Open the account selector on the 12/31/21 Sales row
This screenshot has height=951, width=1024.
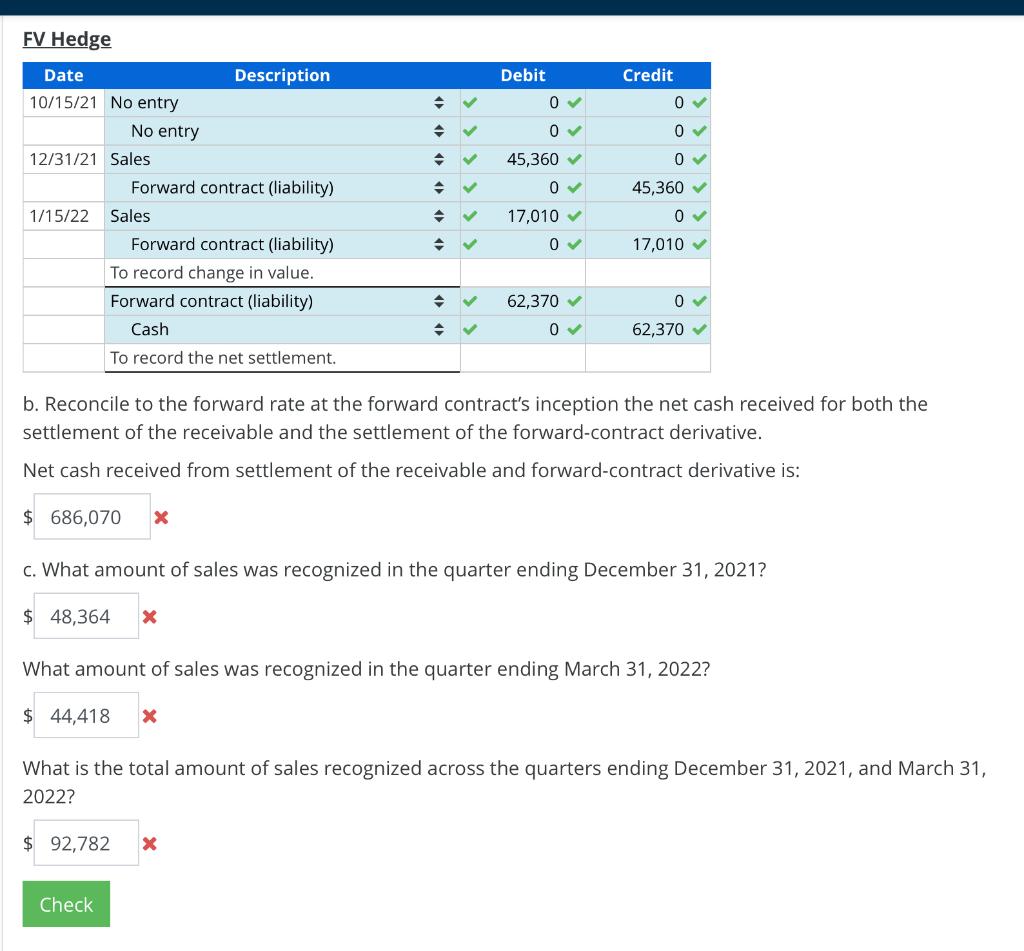point(437,159)
